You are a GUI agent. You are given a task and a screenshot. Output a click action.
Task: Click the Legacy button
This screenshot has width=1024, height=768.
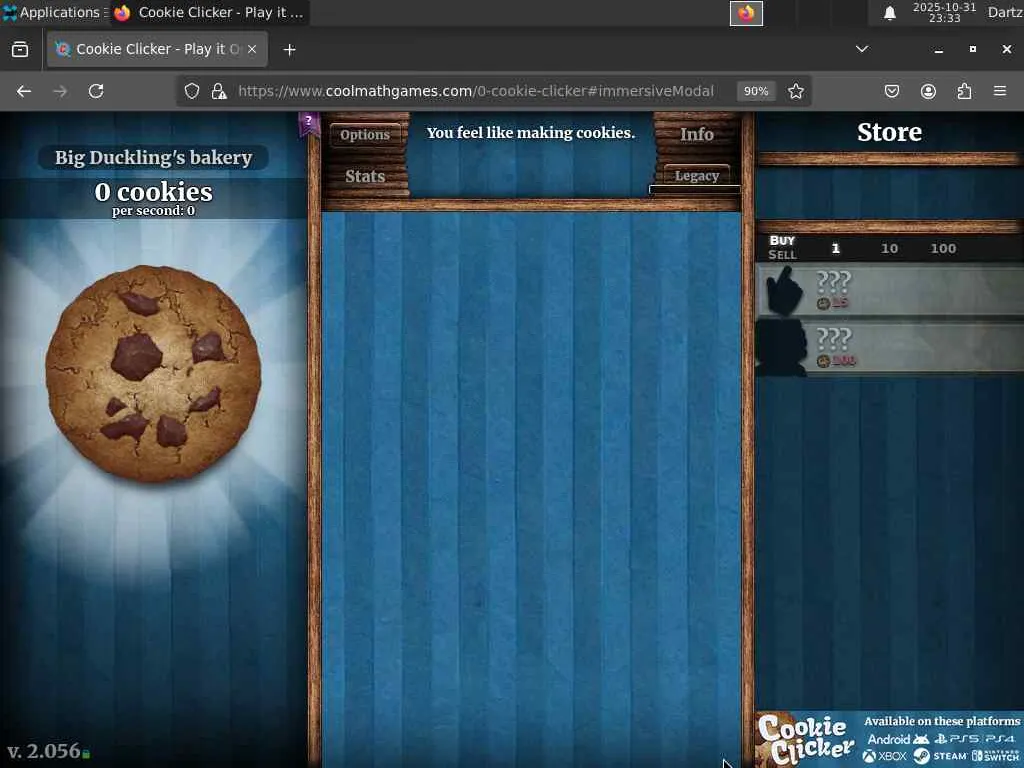point(697,176)
